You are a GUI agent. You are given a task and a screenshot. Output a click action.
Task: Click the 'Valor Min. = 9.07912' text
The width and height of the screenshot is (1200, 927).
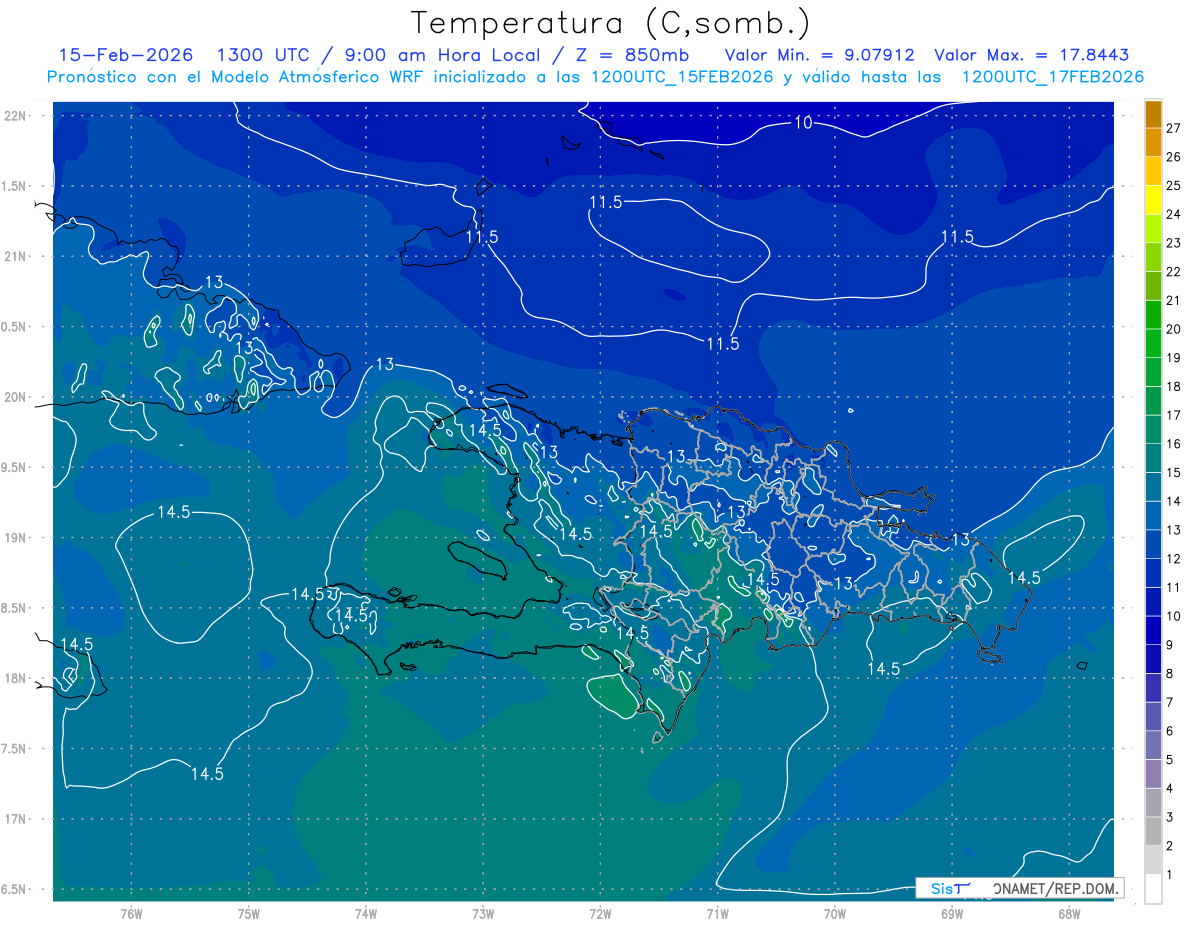pos(819,55)
